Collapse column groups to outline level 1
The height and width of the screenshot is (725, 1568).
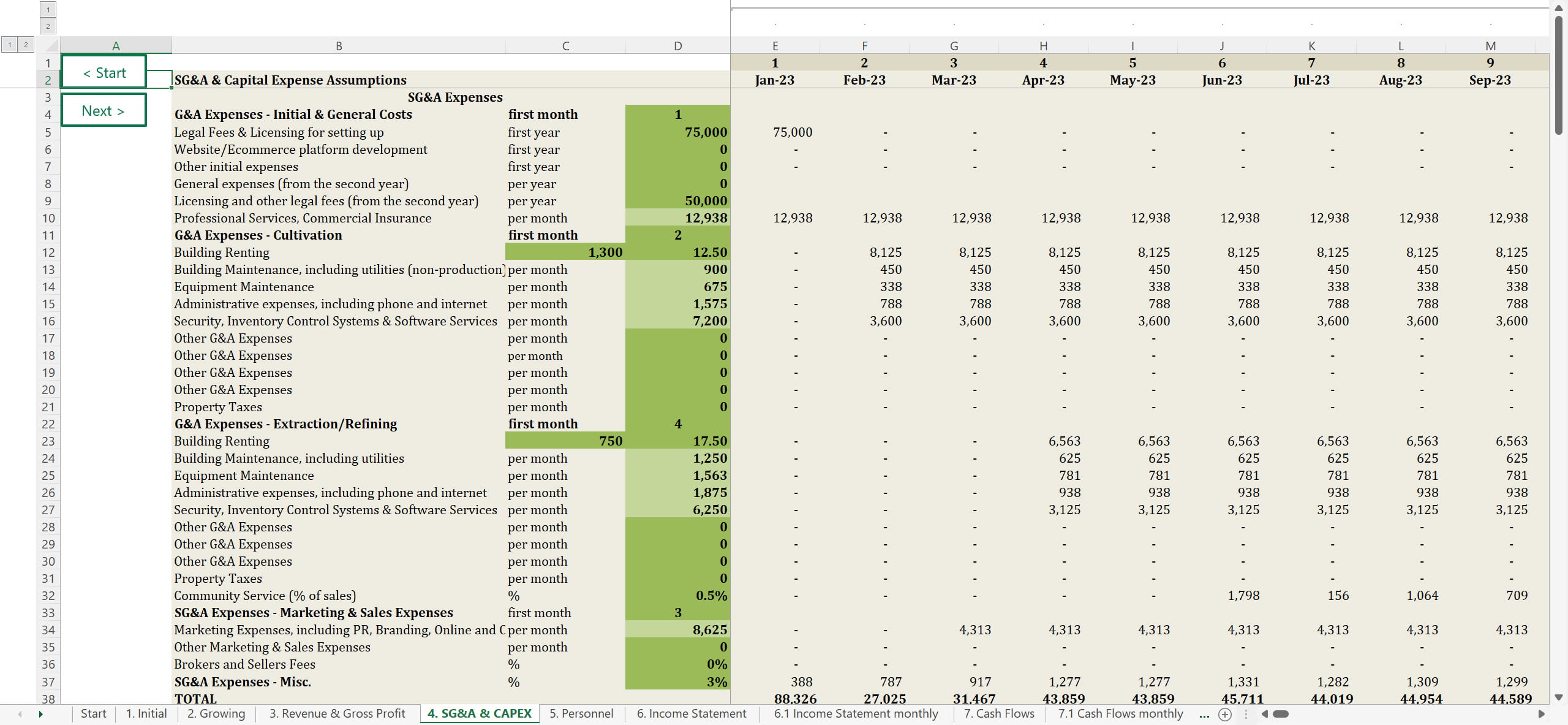(x=48, y=9)
